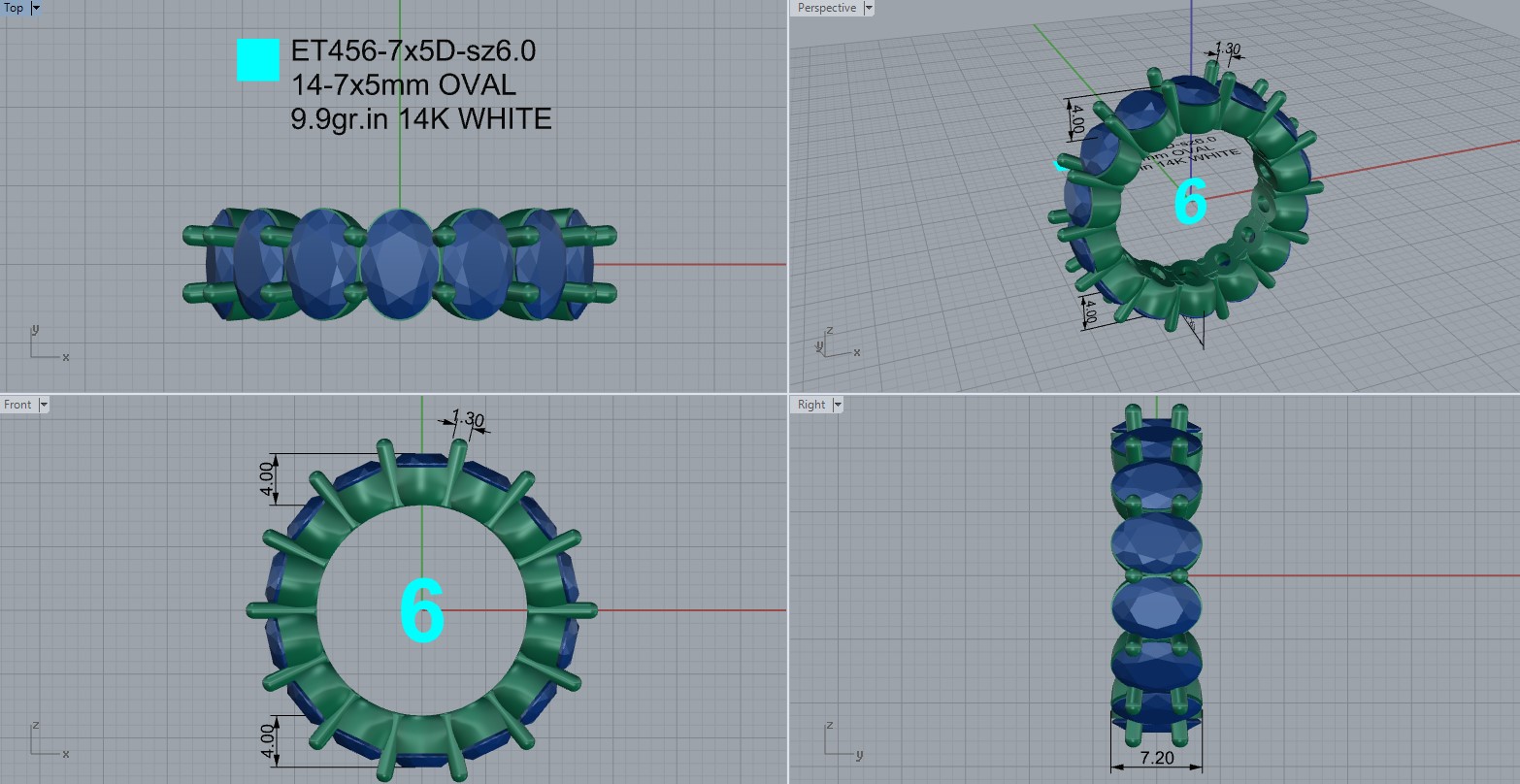Select the text 'ET456-7x5D-sz6.0'
This screenshot has height=784, width=1520.
tap(413, 50)
